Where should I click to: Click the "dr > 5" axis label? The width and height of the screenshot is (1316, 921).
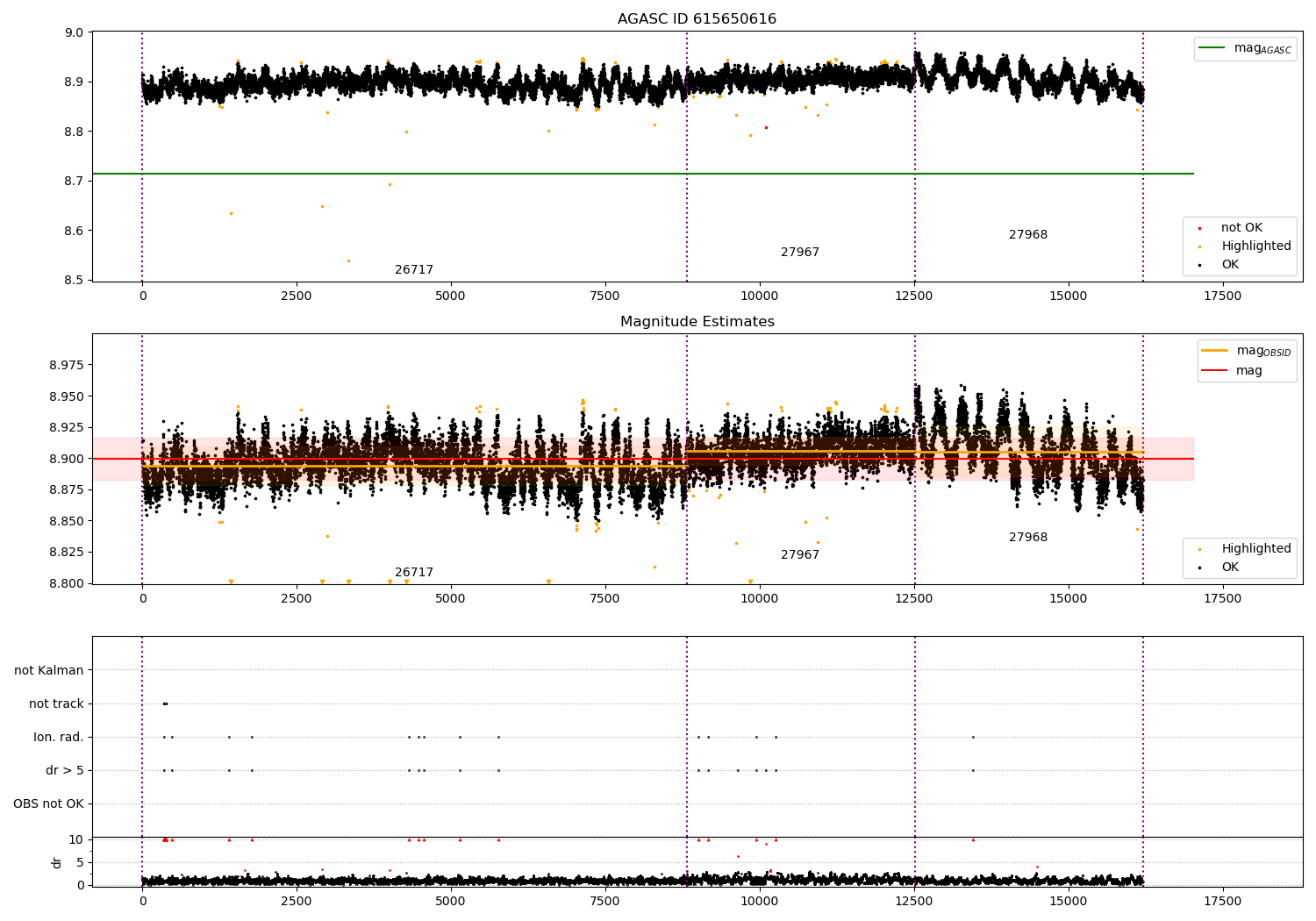point(65,771)
